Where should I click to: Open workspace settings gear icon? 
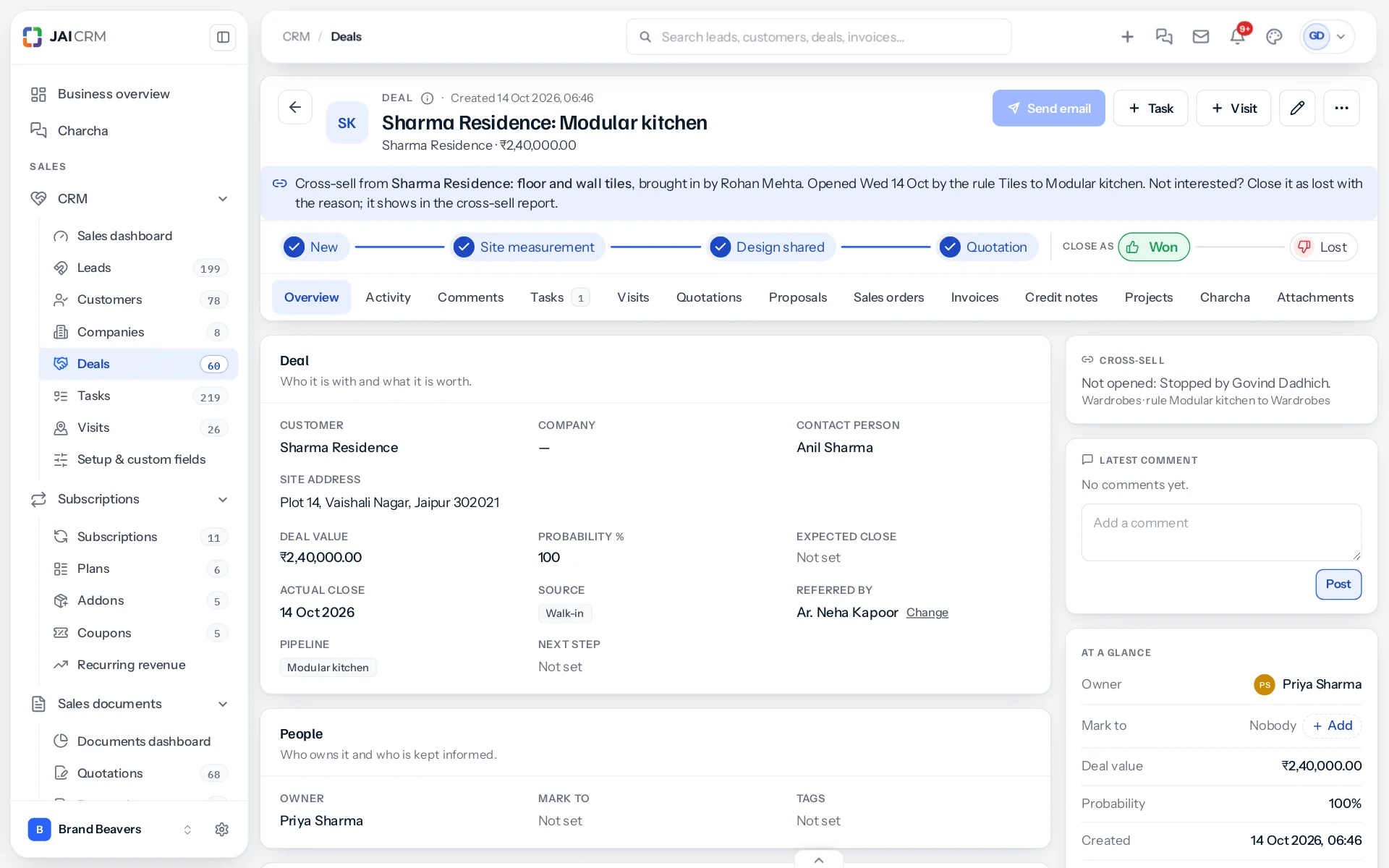[x=222, y=830]
